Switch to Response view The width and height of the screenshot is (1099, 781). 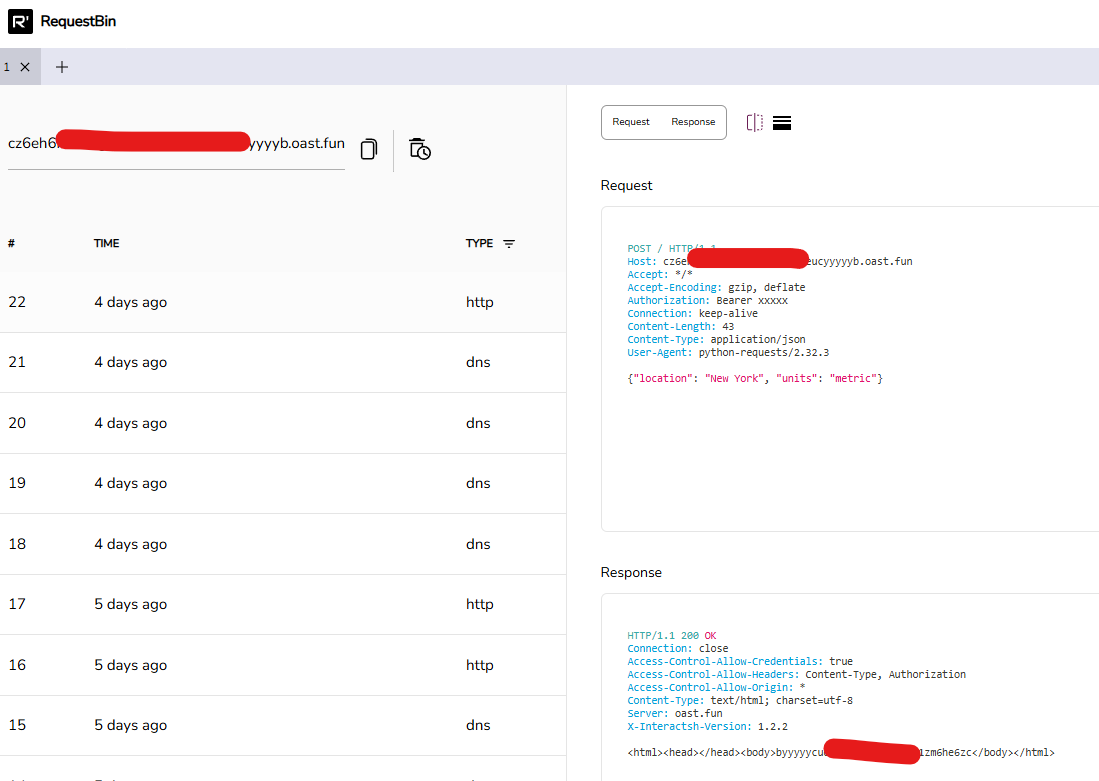tap(692, 122)
